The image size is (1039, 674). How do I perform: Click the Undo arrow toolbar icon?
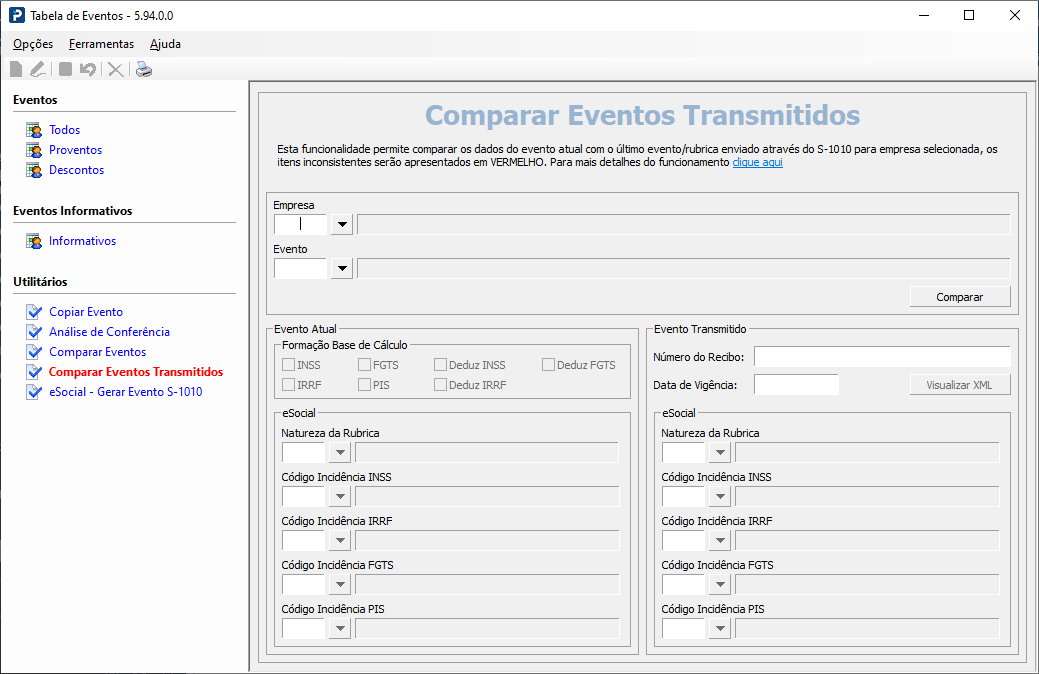click(x=87, y=69)
